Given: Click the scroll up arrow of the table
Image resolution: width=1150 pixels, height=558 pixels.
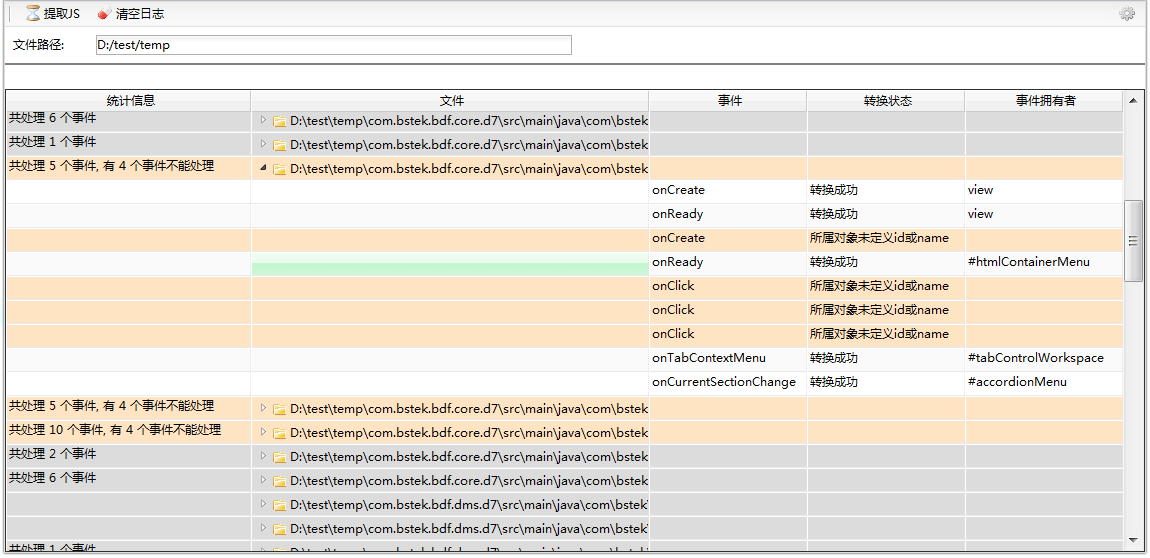Looking at the screenshot, I should [1133, 100].
